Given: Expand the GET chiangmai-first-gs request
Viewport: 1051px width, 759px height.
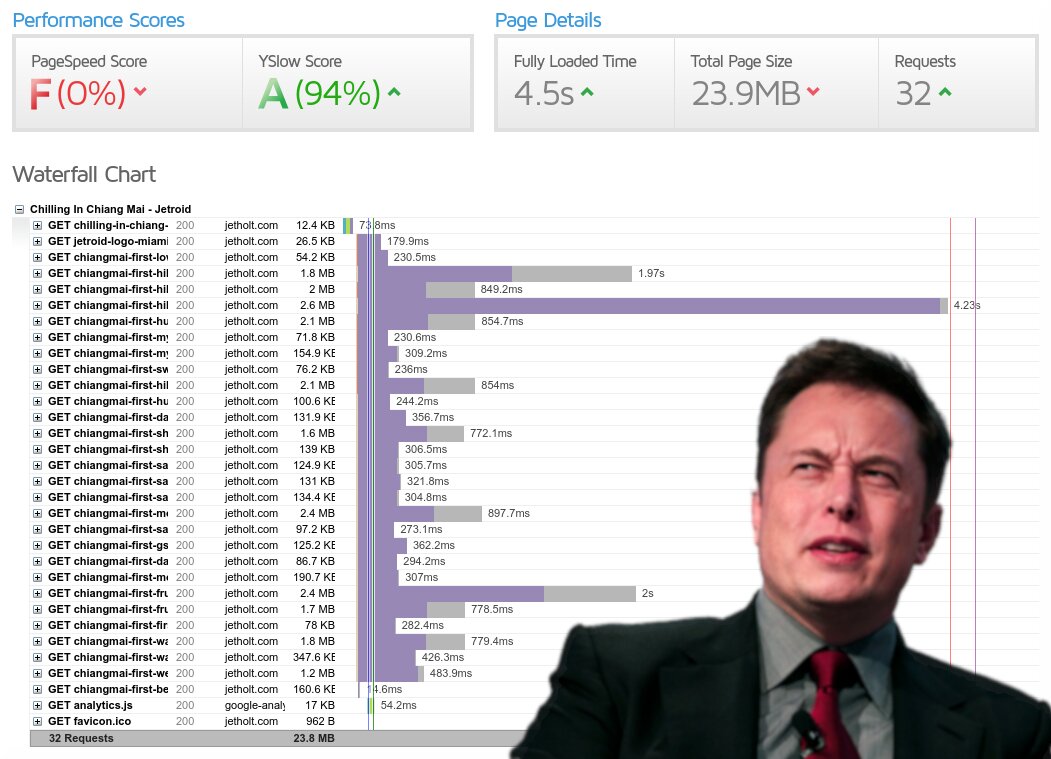Looking at the screenshot, I should tap(38, 546).
